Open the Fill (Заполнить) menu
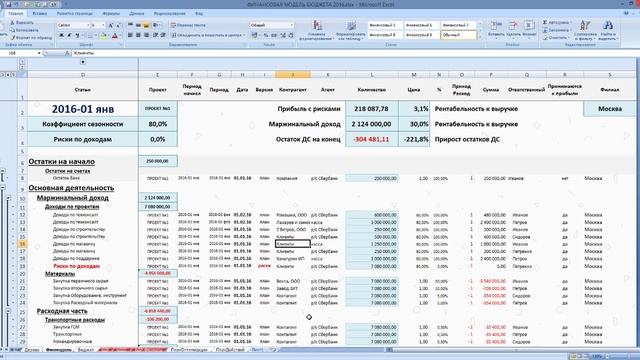 pos(557,30)
